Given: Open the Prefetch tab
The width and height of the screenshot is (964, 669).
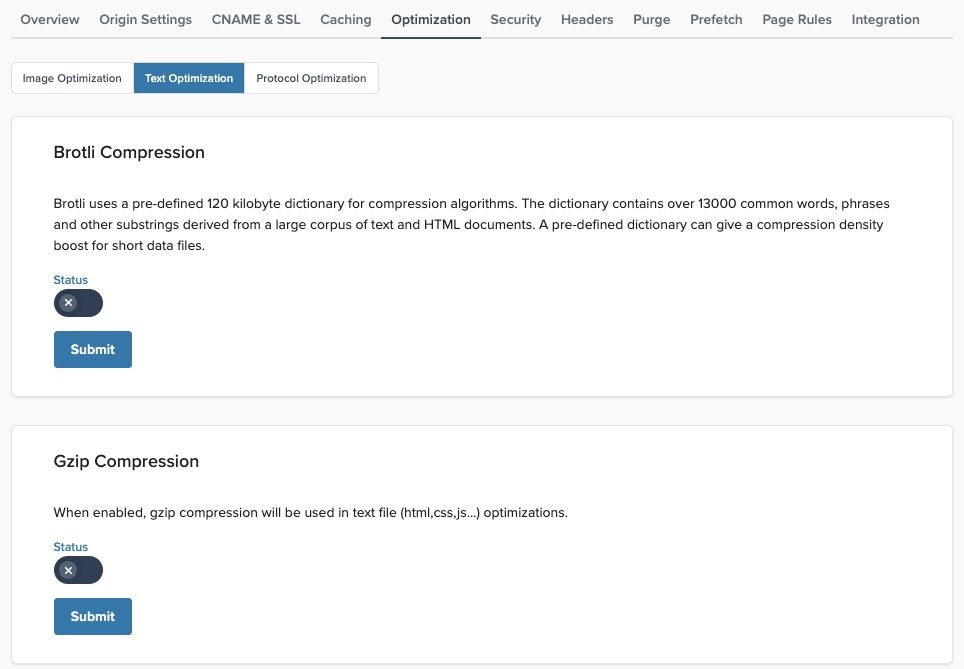Looking at the screenshot, I should click(716, 19).
